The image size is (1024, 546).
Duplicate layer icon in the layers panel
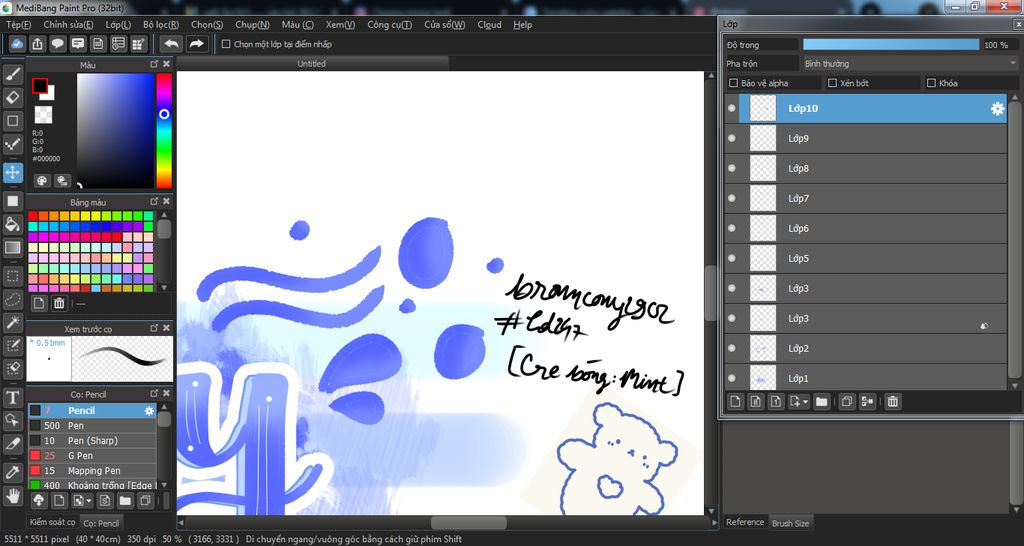tap(846, 402)
